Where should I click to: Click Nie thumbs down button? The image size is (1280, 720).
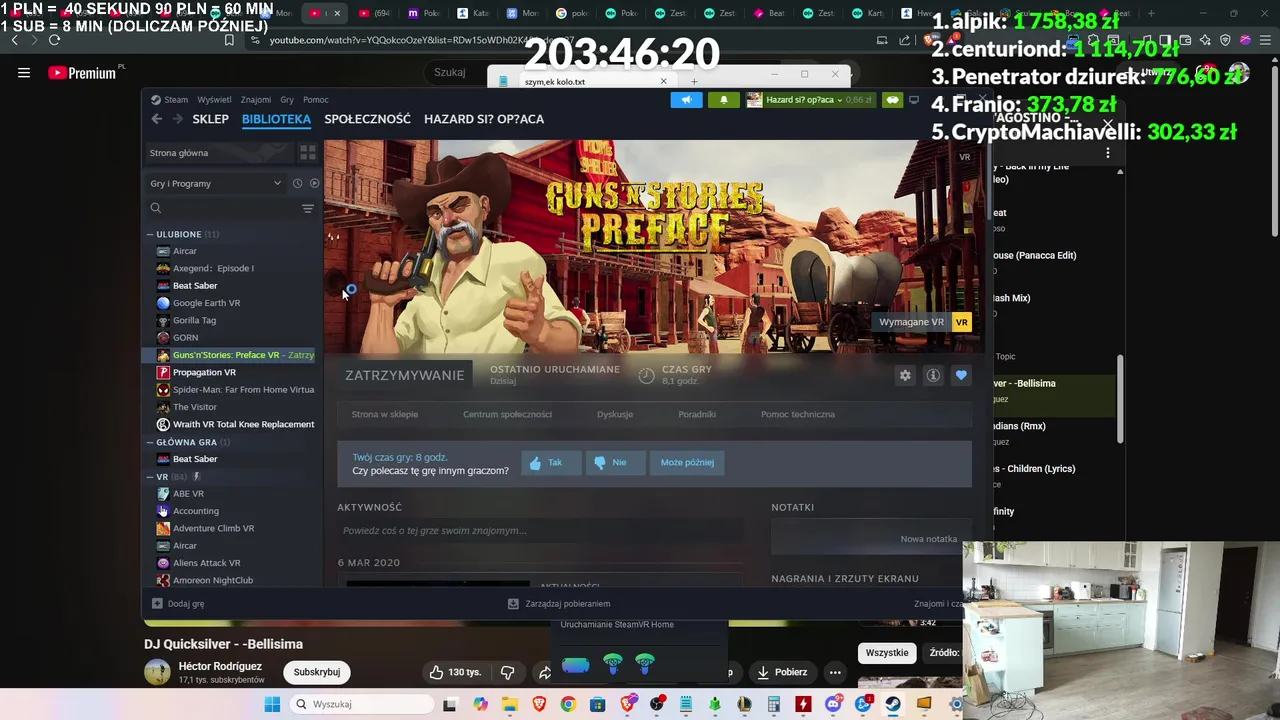point(615,463)
